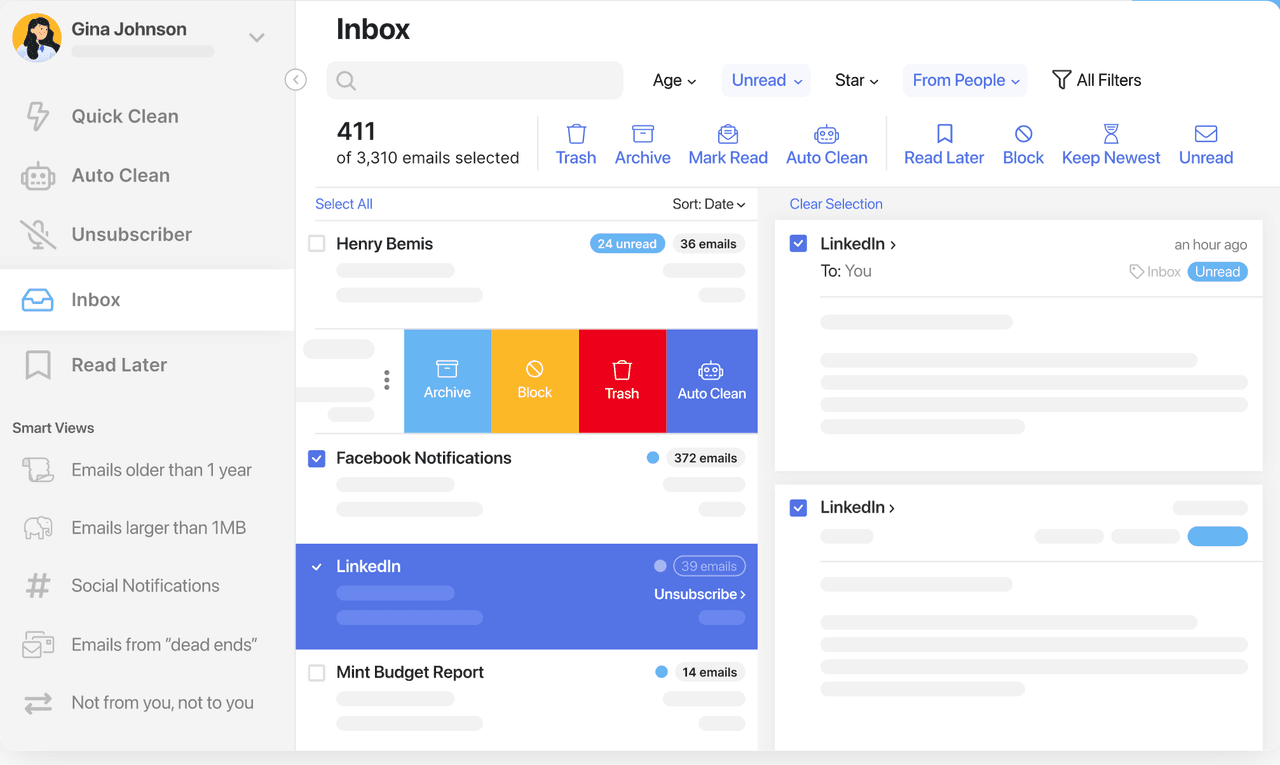Click the elephant icon for large emails
The width and height of the screenshot is (1280, 765).
(38, 528)
